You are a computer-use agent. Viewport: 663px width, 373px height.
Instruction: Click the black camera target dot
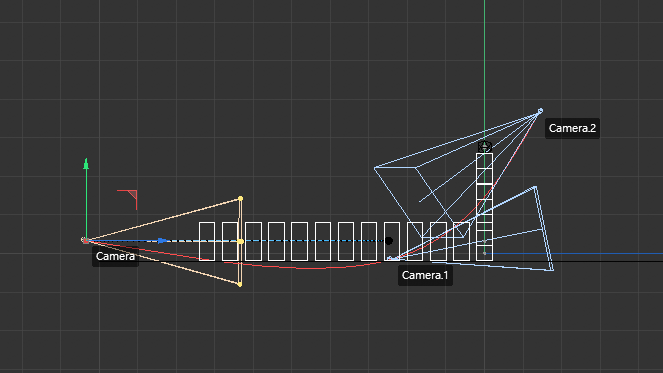(389, 241)
